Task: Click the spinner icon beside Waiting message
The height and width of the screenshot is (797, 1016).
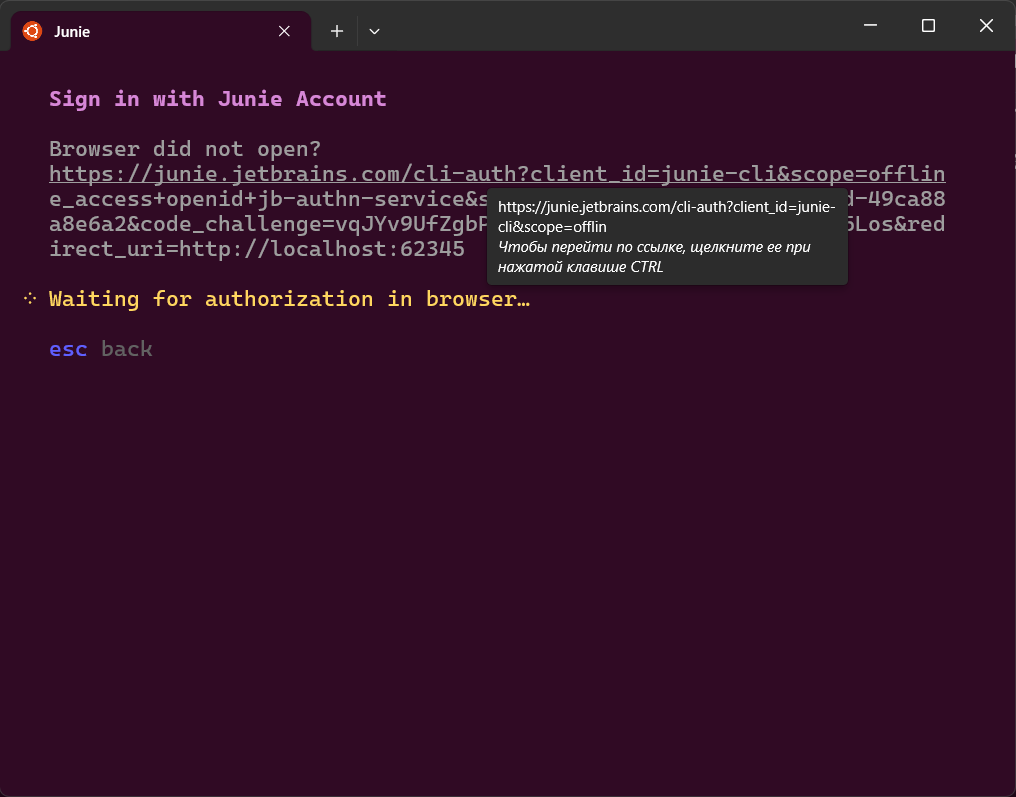Action: [x=30, y=299]
